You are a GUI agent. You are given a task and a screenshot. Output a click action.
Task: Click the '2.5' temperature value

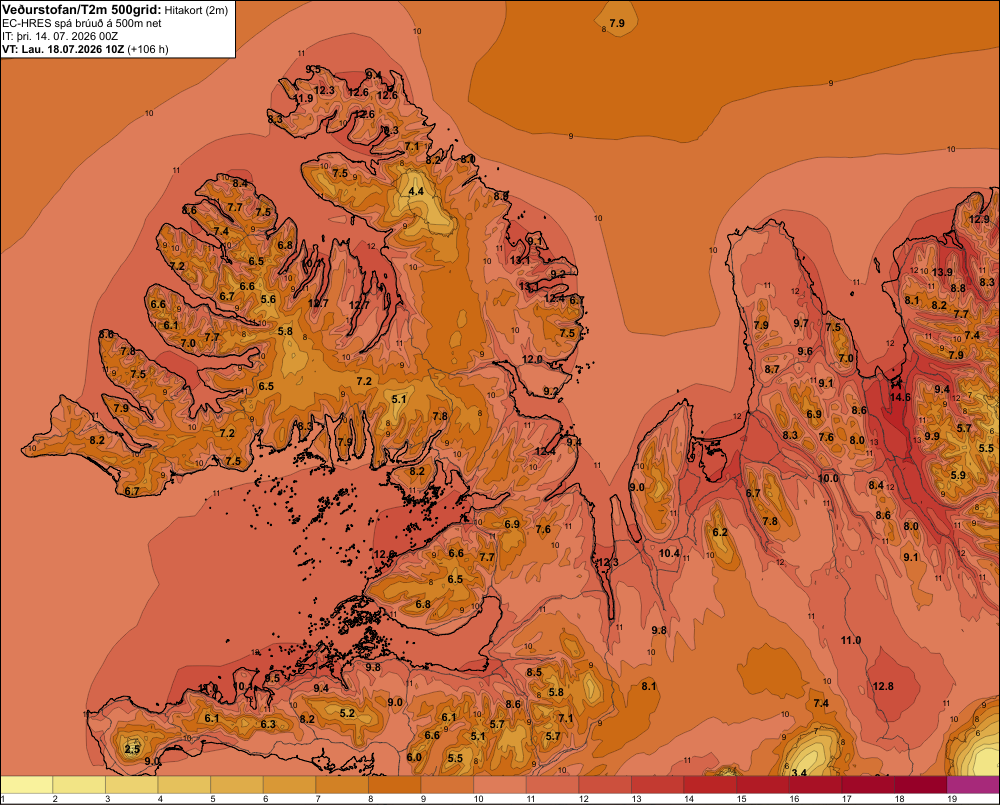[x=132, y=749]
